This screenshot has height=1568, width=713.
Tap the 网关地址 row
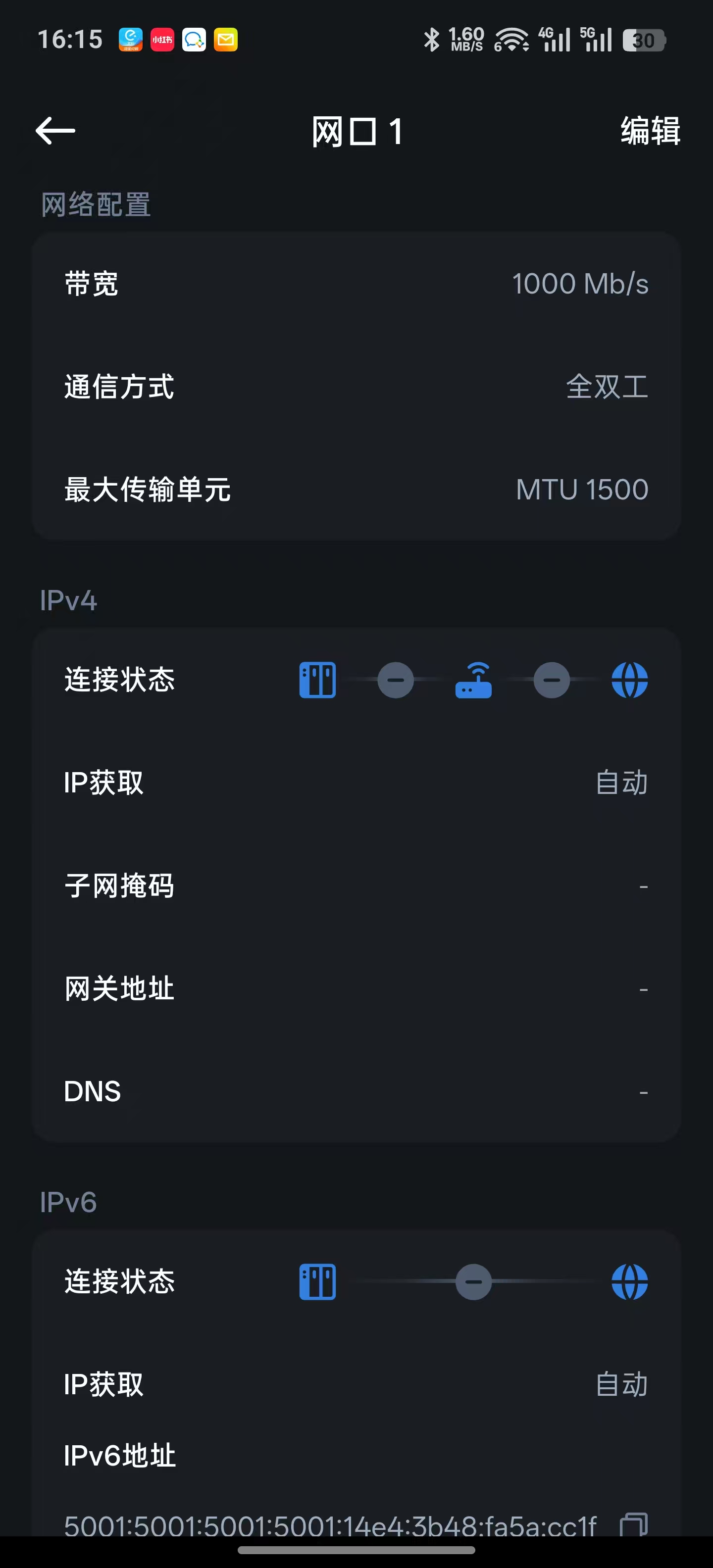click(x=356, y=988)
